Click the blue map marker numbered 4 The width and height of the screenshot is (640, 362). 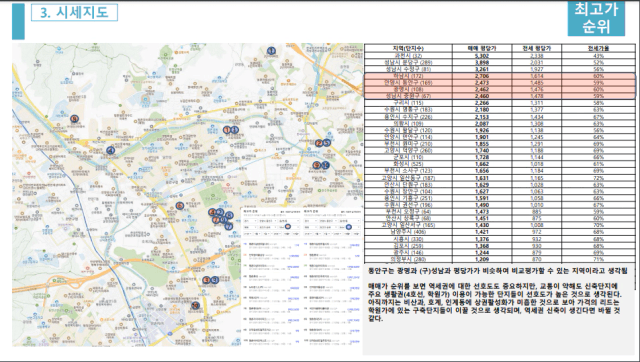(110, 150)
